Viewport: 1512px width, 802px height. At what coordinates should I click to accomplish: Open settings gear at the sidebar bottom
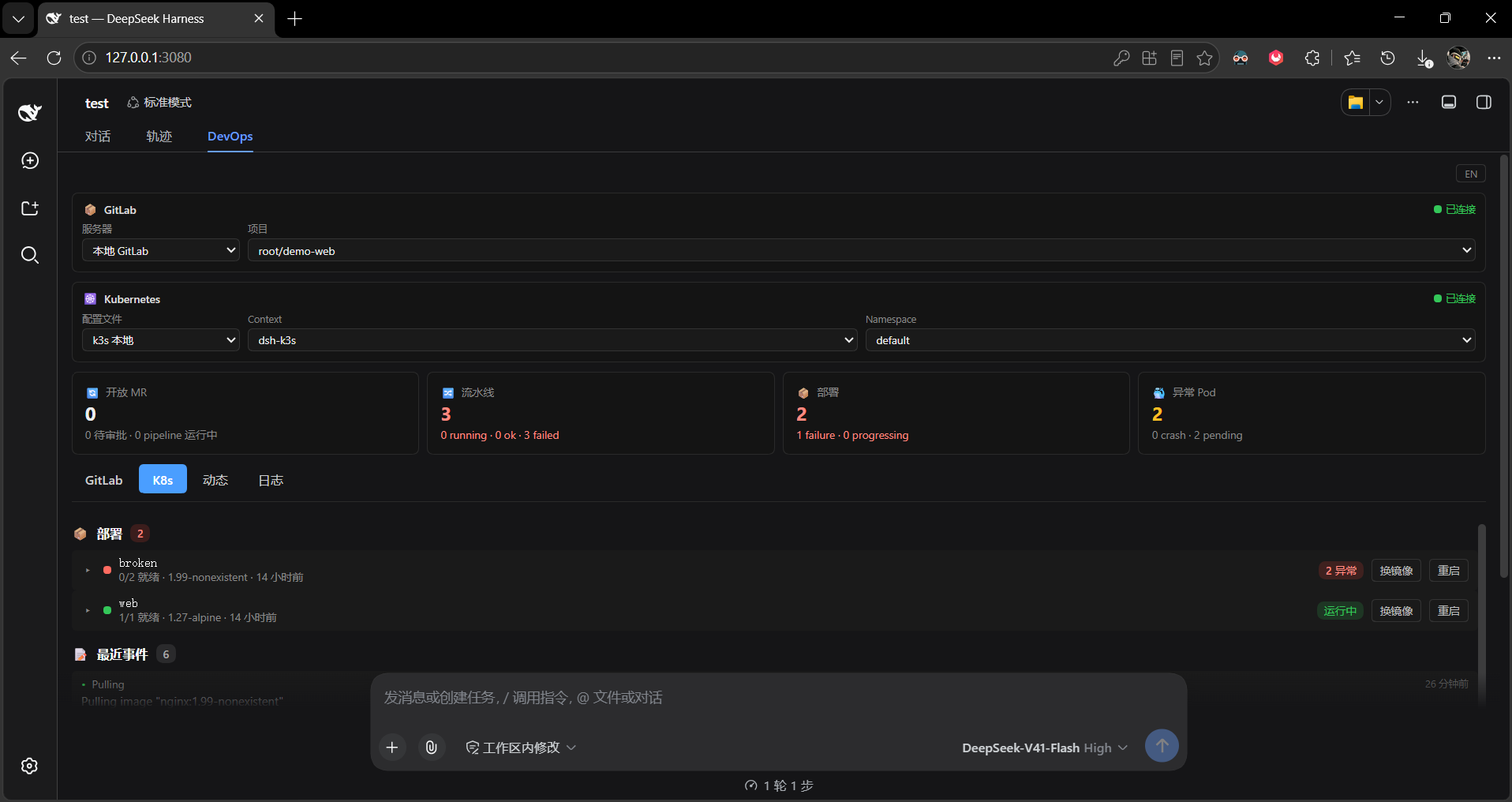(30, 766)
